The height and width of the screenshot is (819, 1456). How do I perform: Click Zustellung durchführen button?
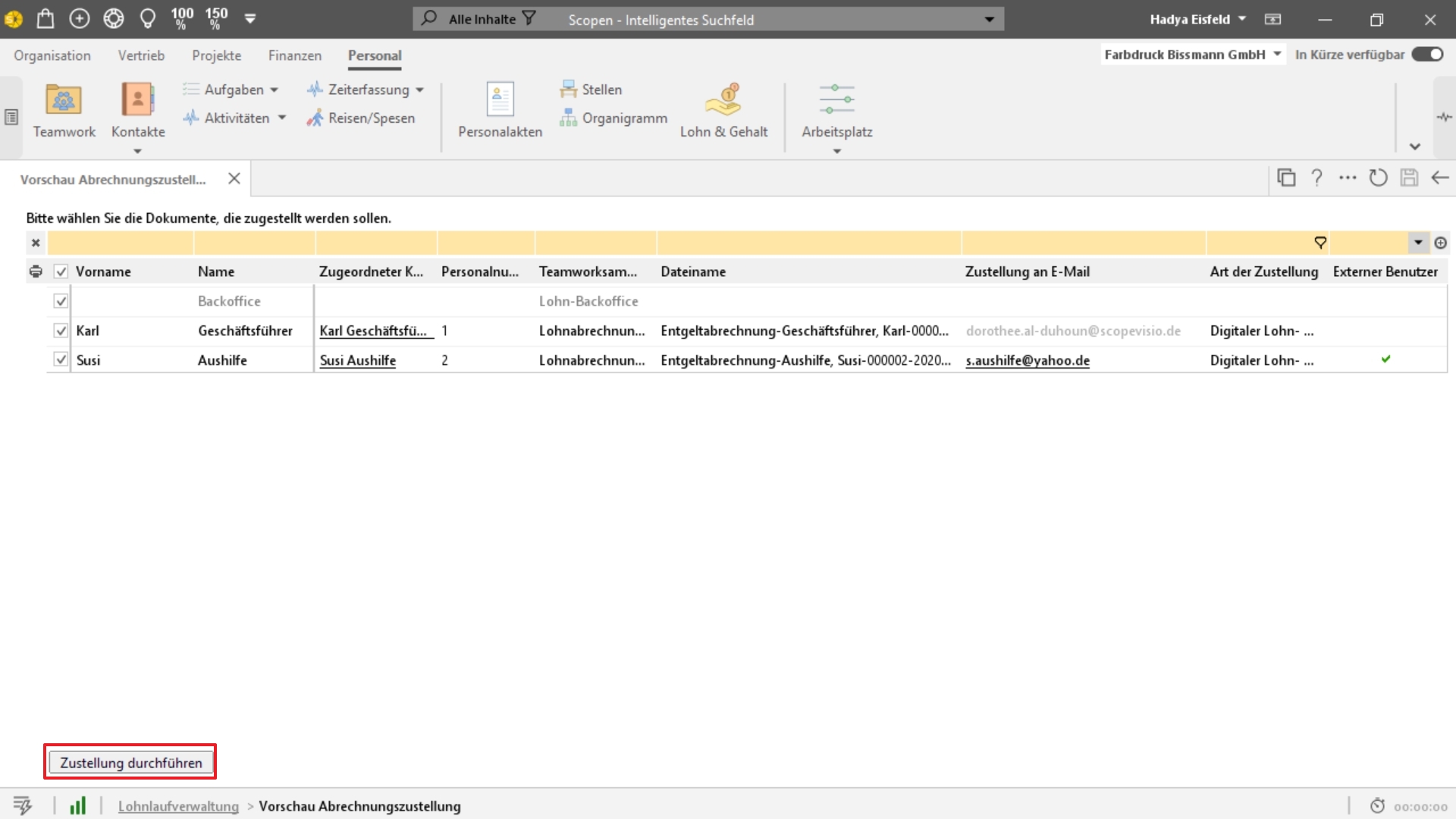[x=131, y=762]
